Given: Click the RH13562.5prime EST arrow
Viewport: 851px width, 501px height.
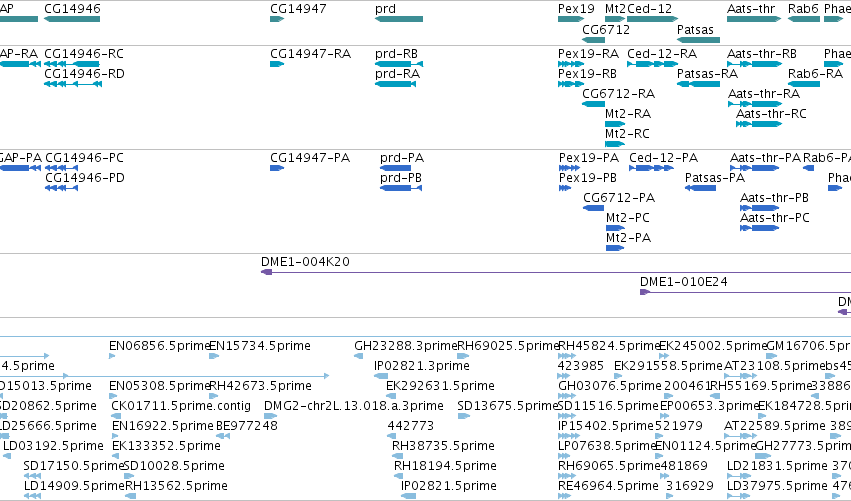Looking at the screenshot, I should [130, 496].
